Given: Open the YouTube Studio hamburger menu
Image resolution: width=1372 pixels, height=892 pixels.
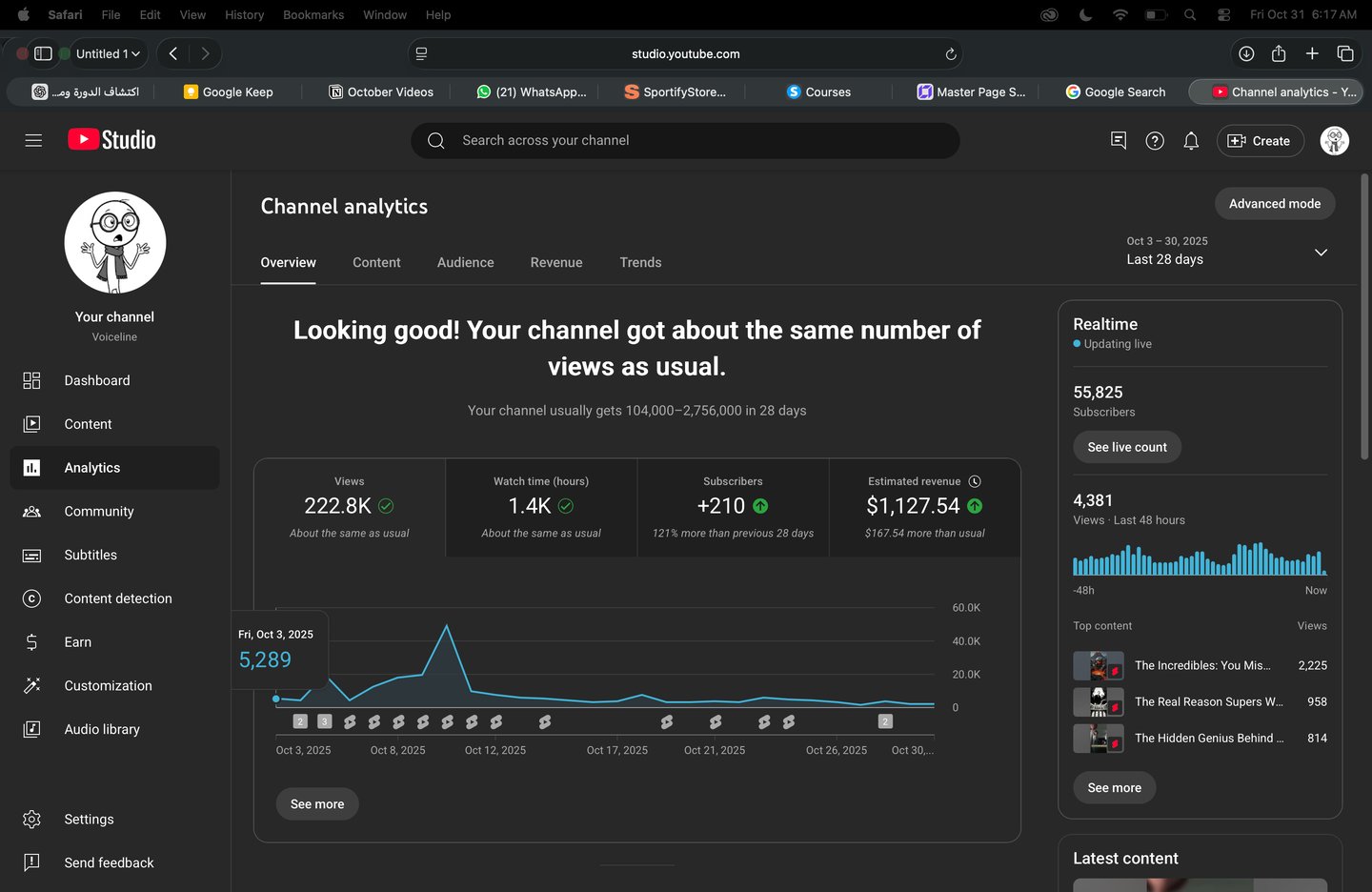Looking at the screenshot, I should click(x=33, y=141).
